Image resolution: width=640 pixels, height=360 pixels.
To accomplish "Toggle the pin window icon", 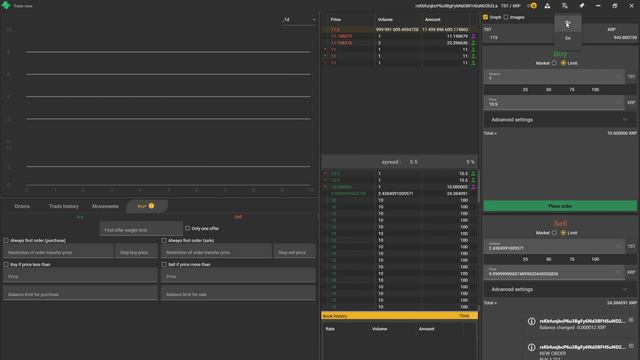I will point(582,6).
